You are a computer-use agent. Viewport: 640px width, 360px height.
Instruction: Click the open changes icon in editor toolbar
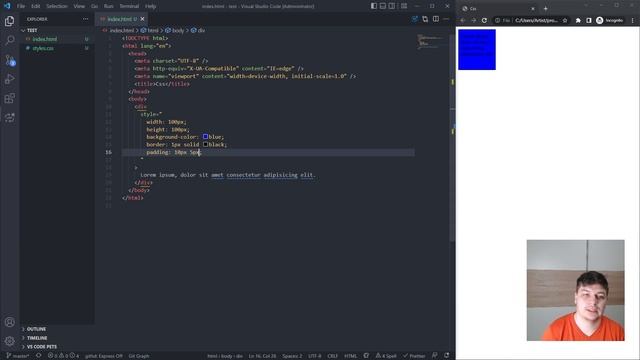pos(425,19)
